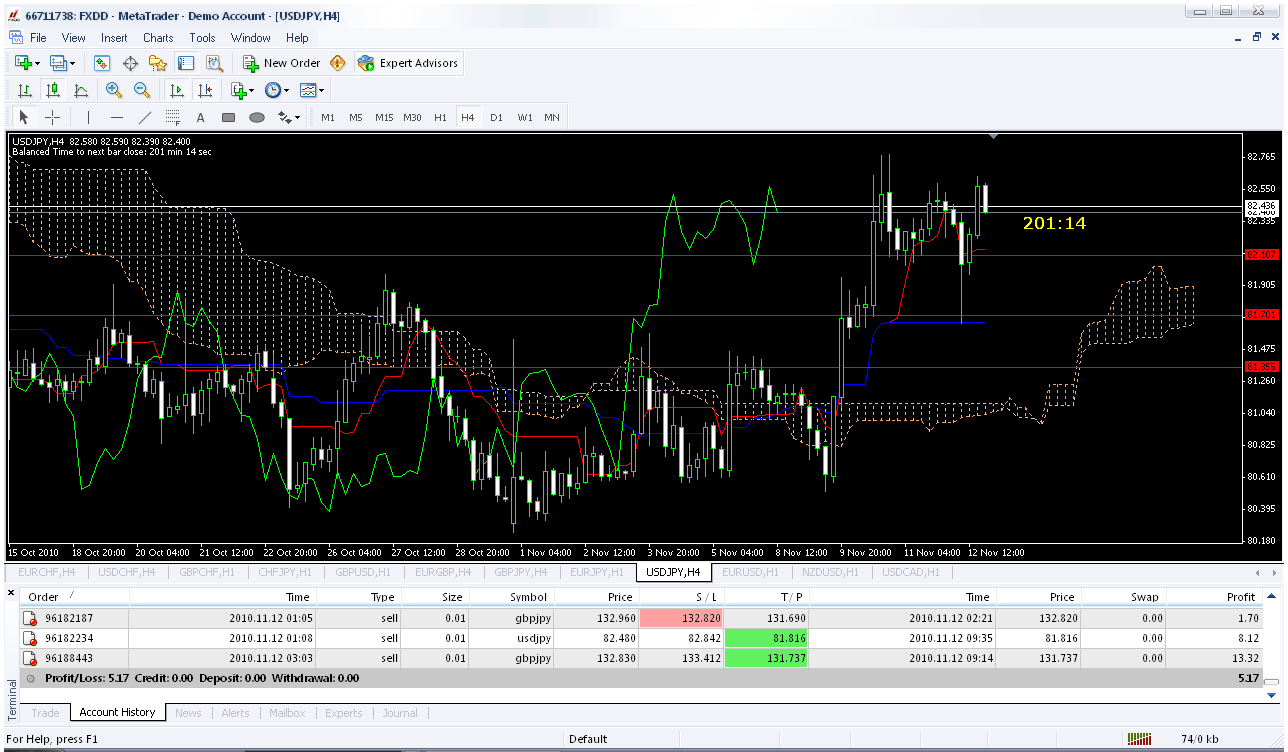The image size is (1288, 752).
Task: Select the Cursor arrow tool
Action: tap(24, 117)
